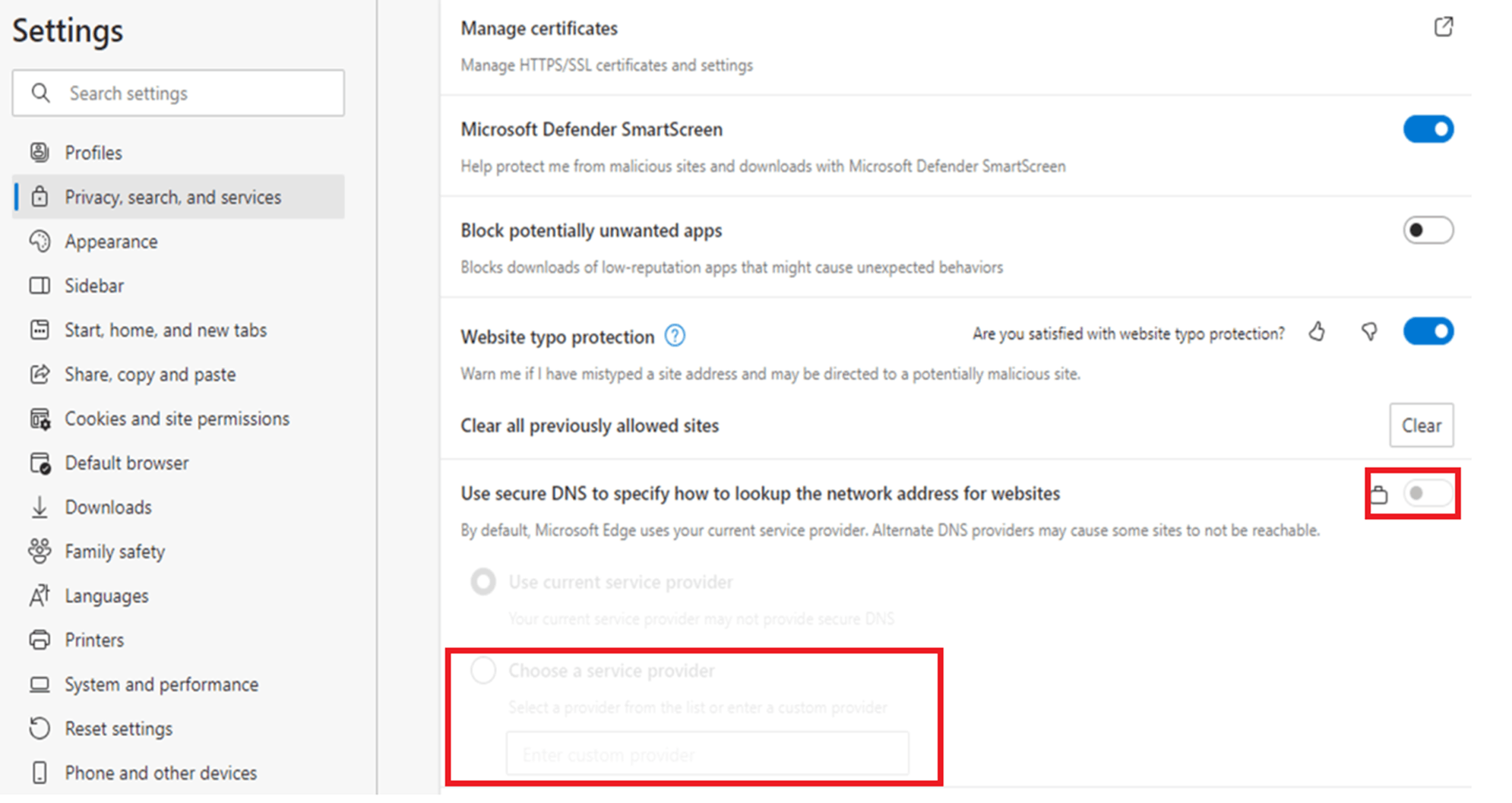Click the briefcase icon beside secure DNS toggle
Screen dimensions: 1512x803
[x=1381, y=493]
